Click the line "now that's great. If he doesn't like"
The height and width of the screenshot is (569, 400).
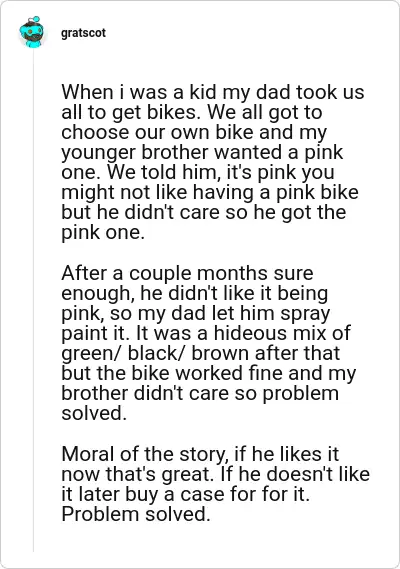[x=216, y=474]
